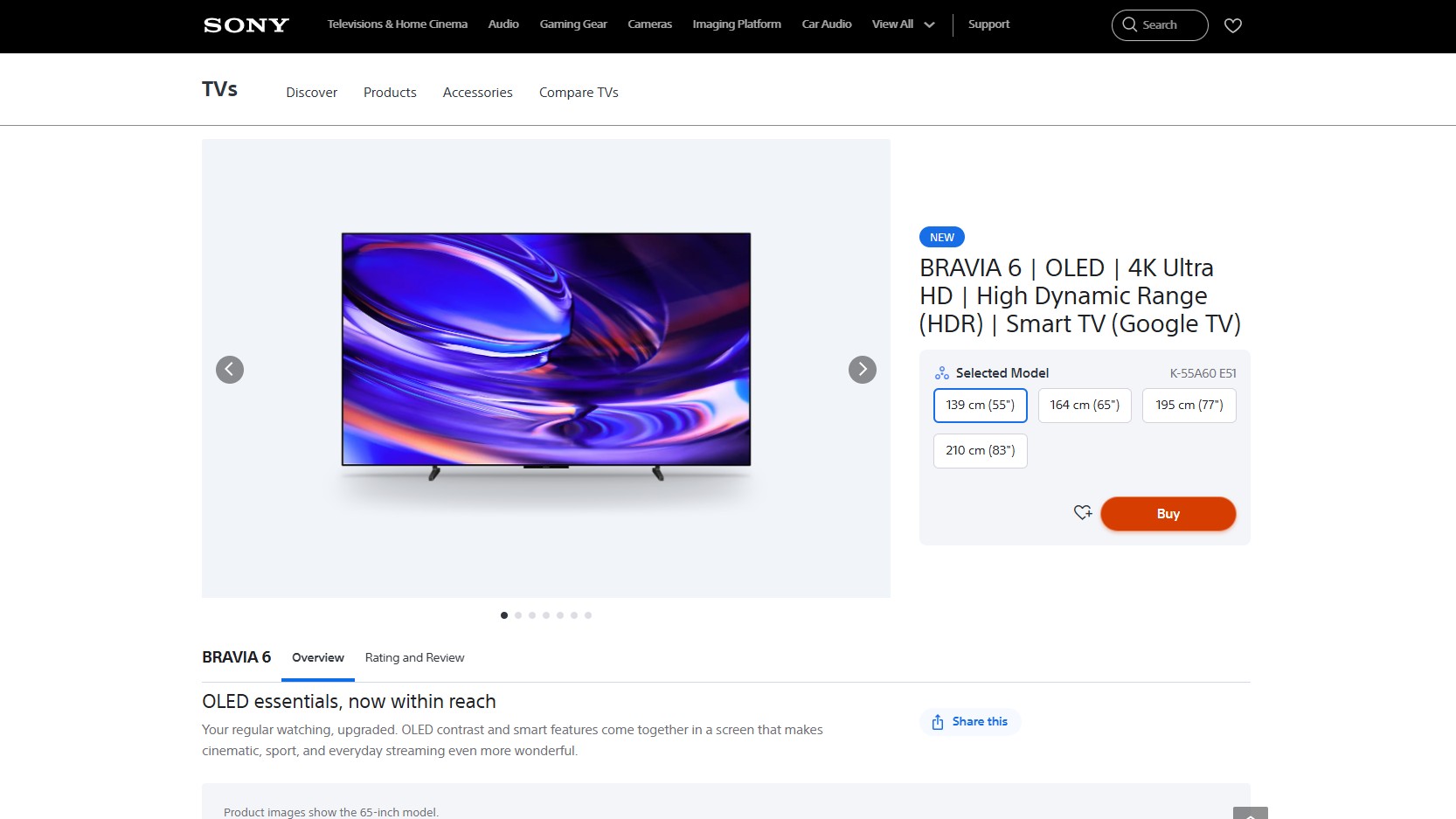
Task: Open the Car Audio menu
Action: [x=827, y=24]
